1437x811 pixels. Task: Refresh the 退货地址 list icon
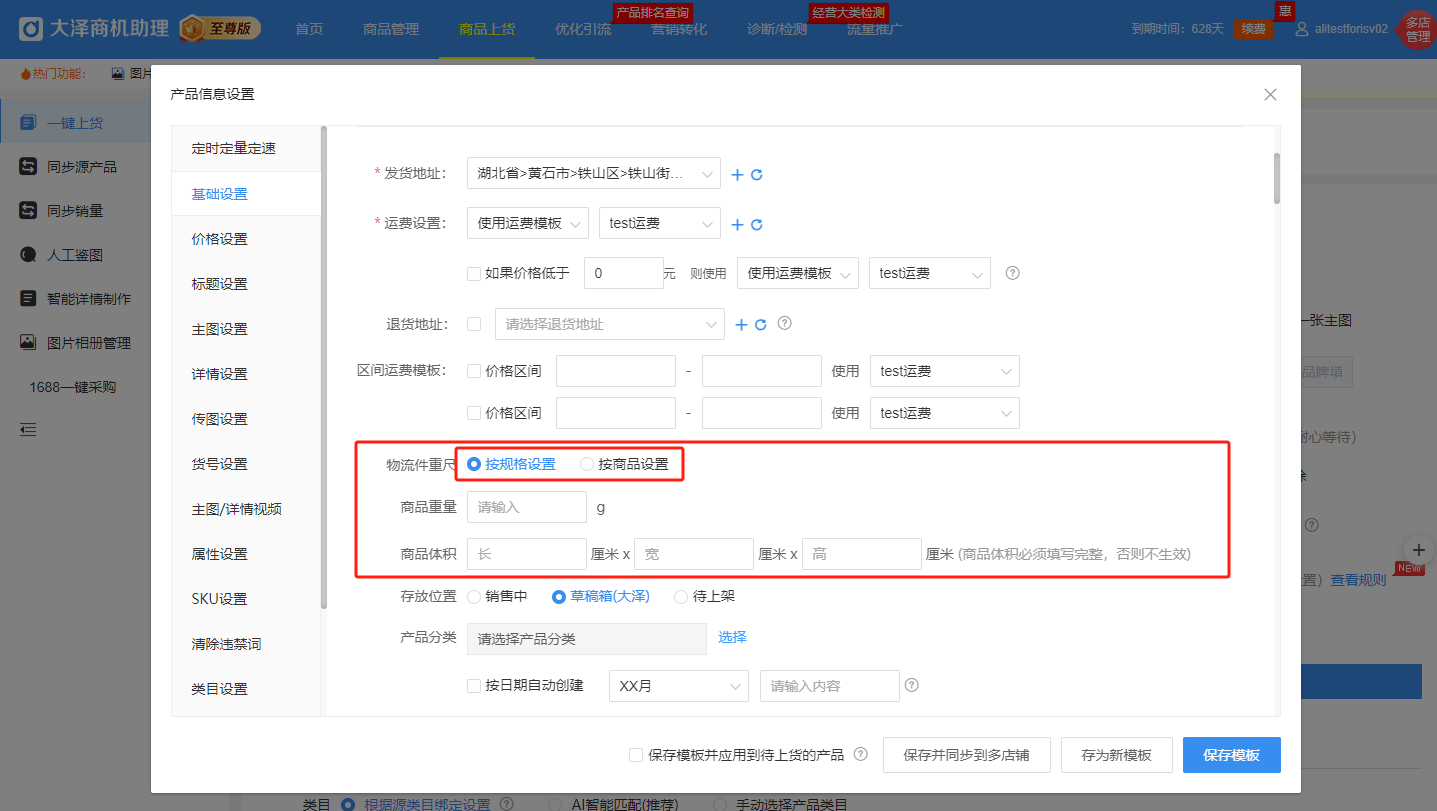pos(760,325)
